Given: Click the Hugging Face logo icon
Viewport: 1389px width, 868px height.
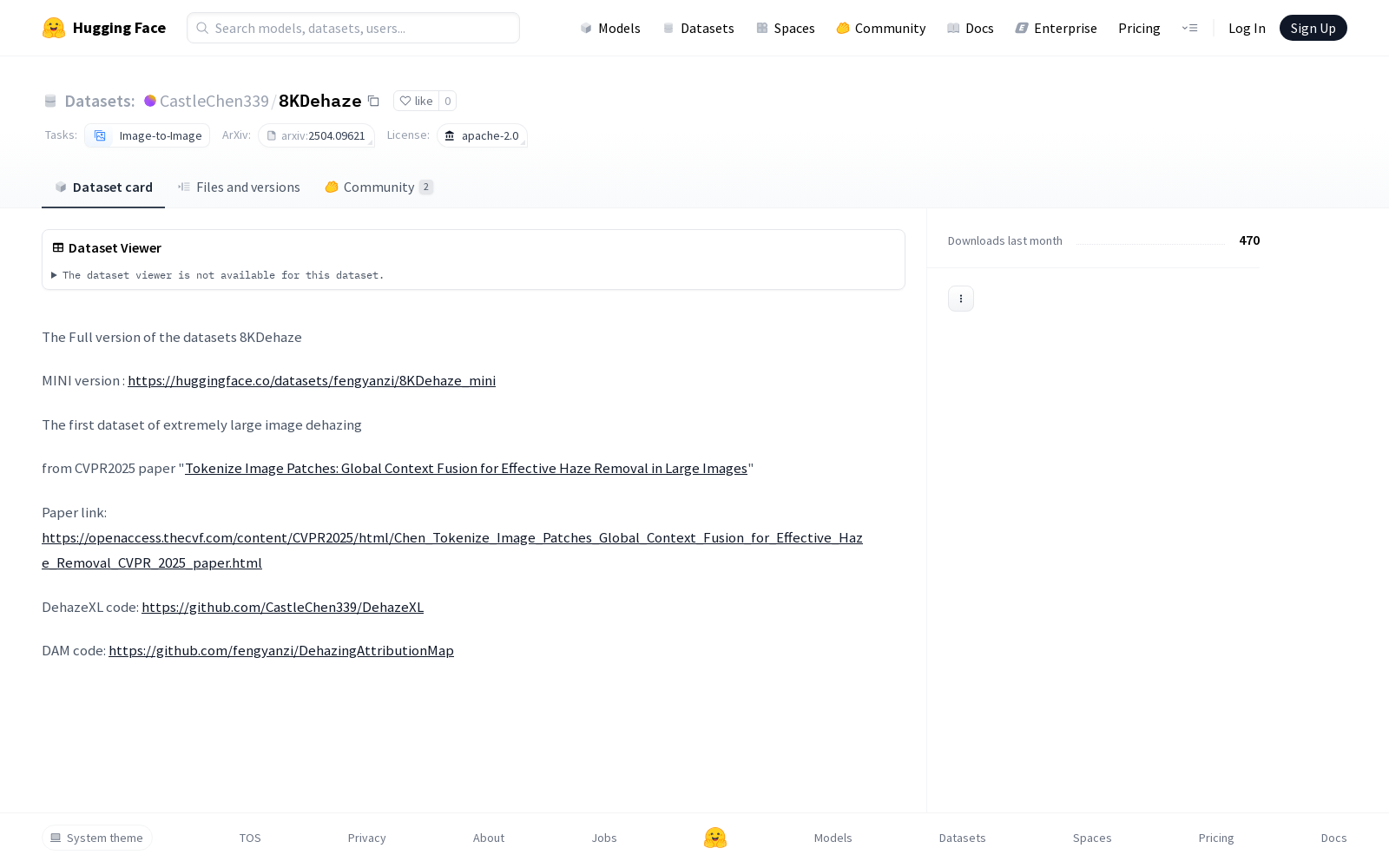Looking at the screenshot, I should (x=54, y=28).
